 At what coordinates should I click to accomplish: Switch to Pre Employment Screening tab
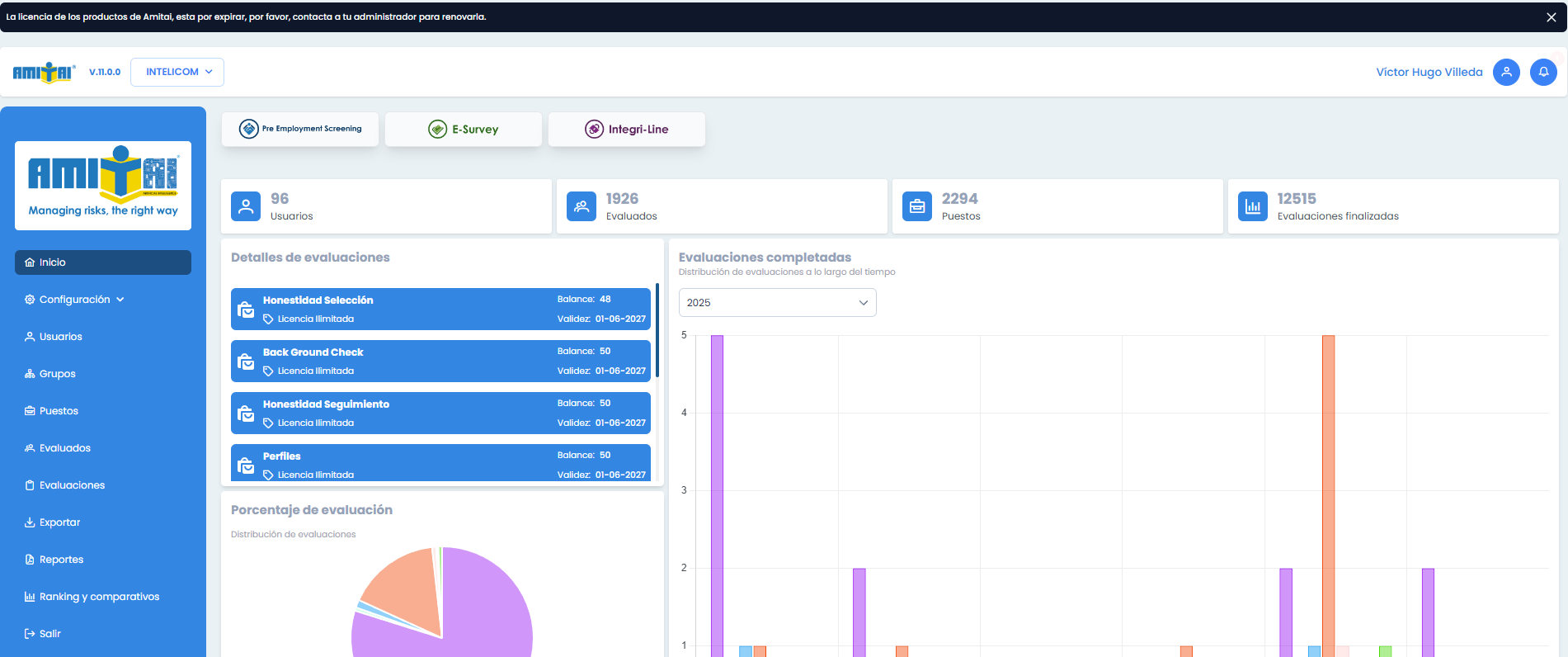click(300, 130)
